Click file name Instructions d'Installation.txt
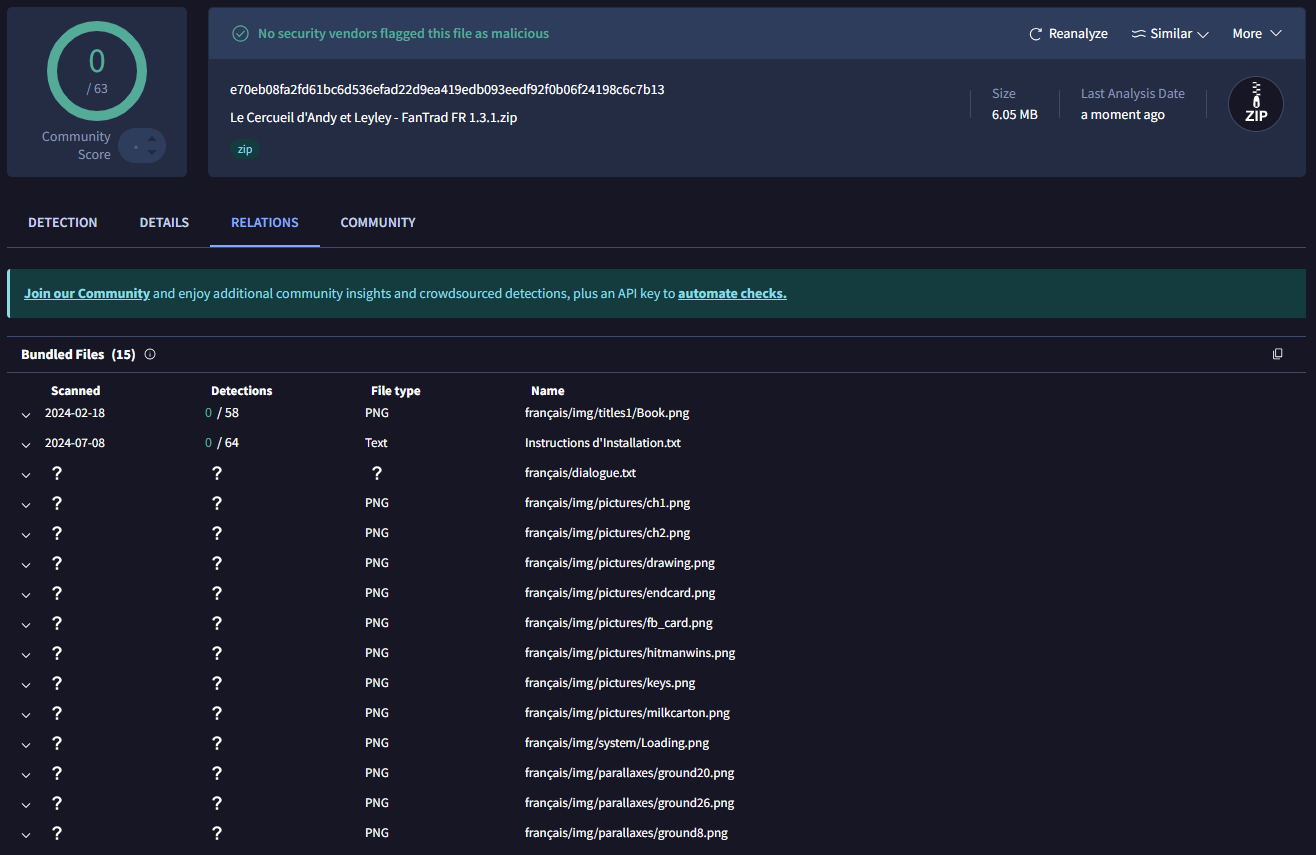Viewport: 1316px width, 855px height. 603,443
